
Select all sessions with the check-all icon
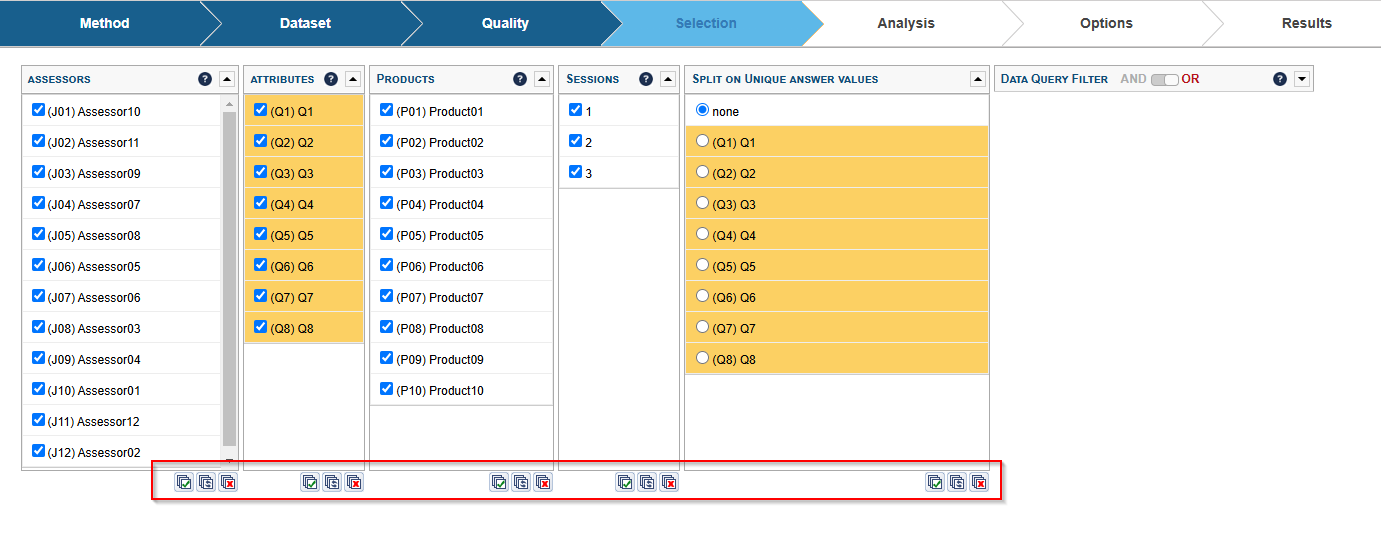point(625,483)
